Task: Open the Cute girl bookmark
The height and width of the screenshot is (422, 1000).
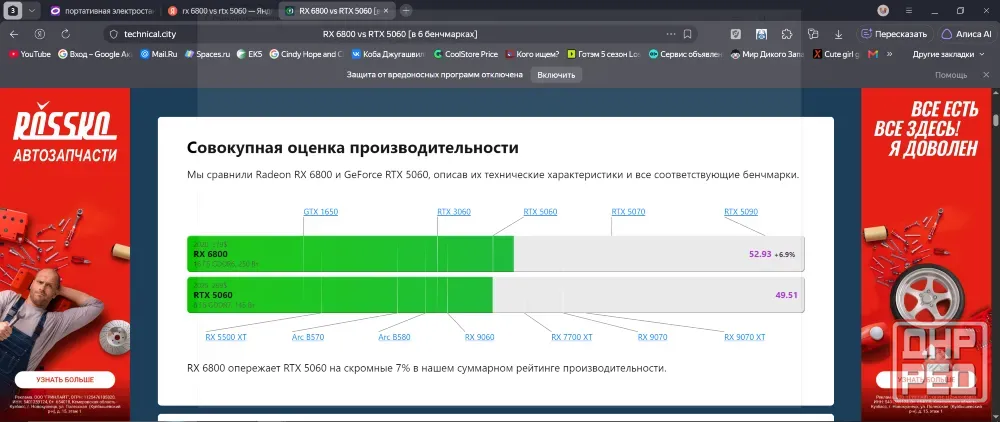Action: (836, 54)
